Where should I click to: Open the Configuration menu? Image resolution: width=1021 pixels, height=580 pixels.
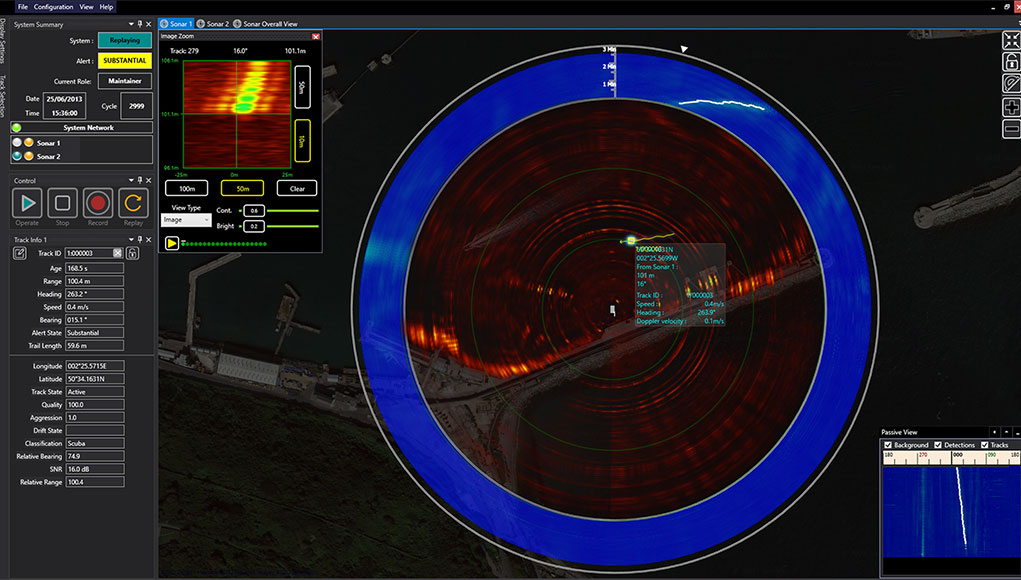point(53,6)
